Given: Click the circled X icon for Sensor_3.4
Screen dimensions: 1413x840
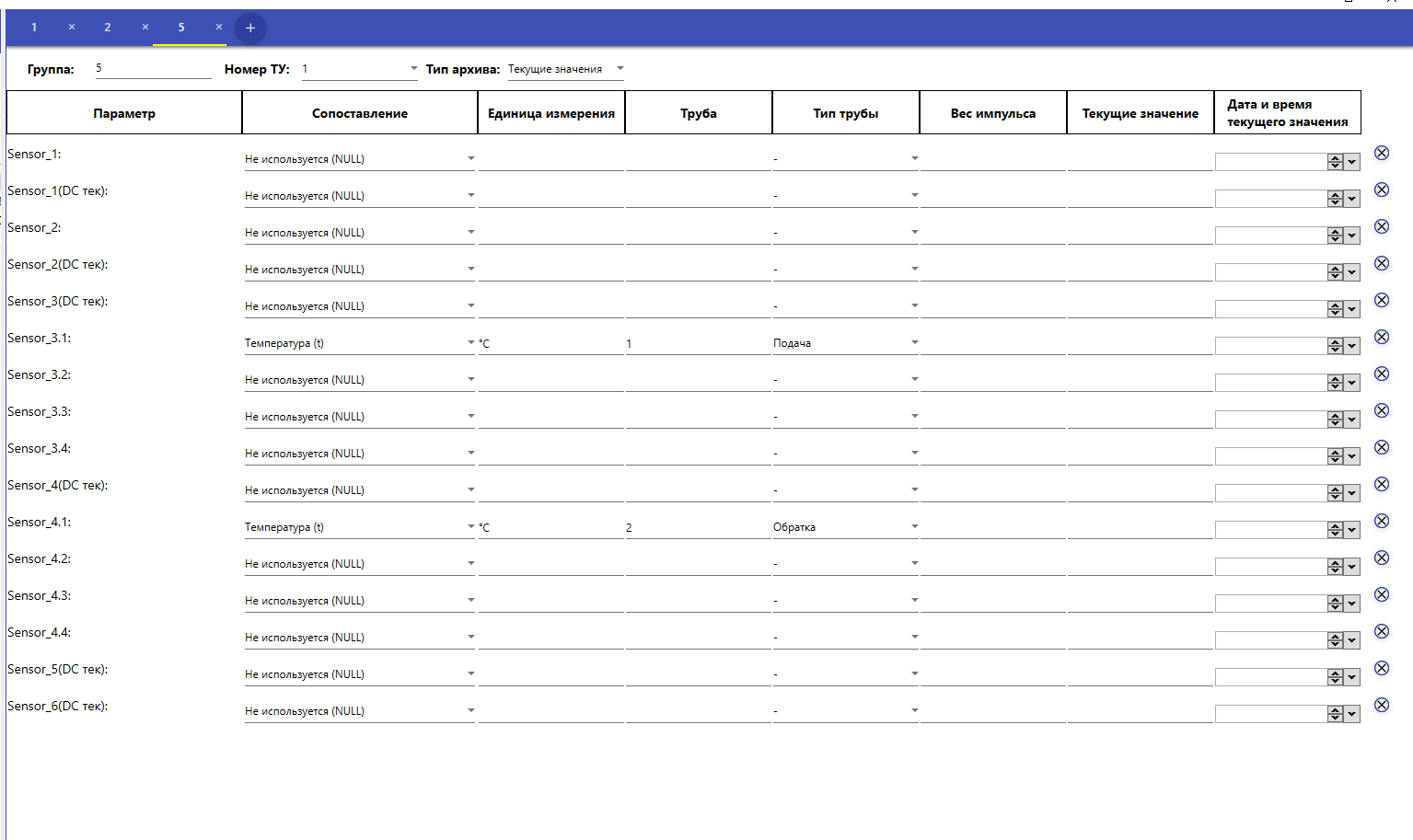Looking at the screenshot, I should [x=1382, y=447].
